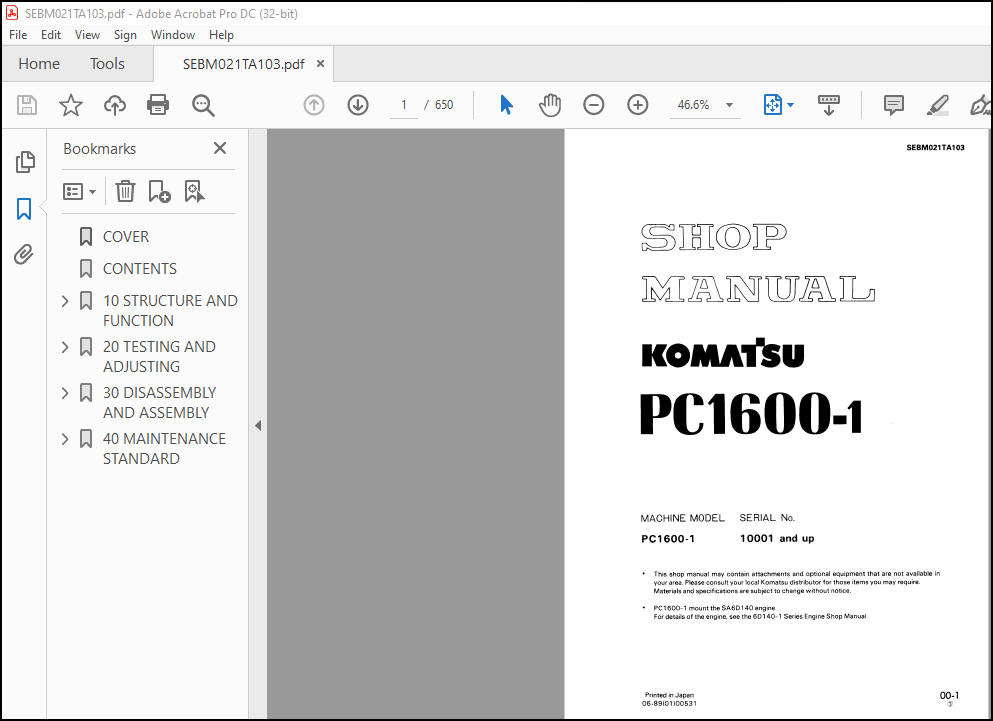Zoom out with the minus button
The width and height of the screenshot is (993, 721).
593,105
